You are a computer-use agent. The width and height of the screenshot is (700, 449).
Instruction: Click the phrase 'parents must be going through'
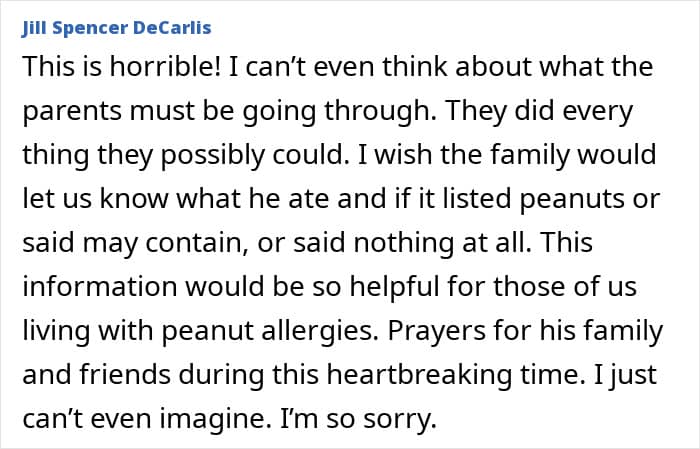(228, 111)
